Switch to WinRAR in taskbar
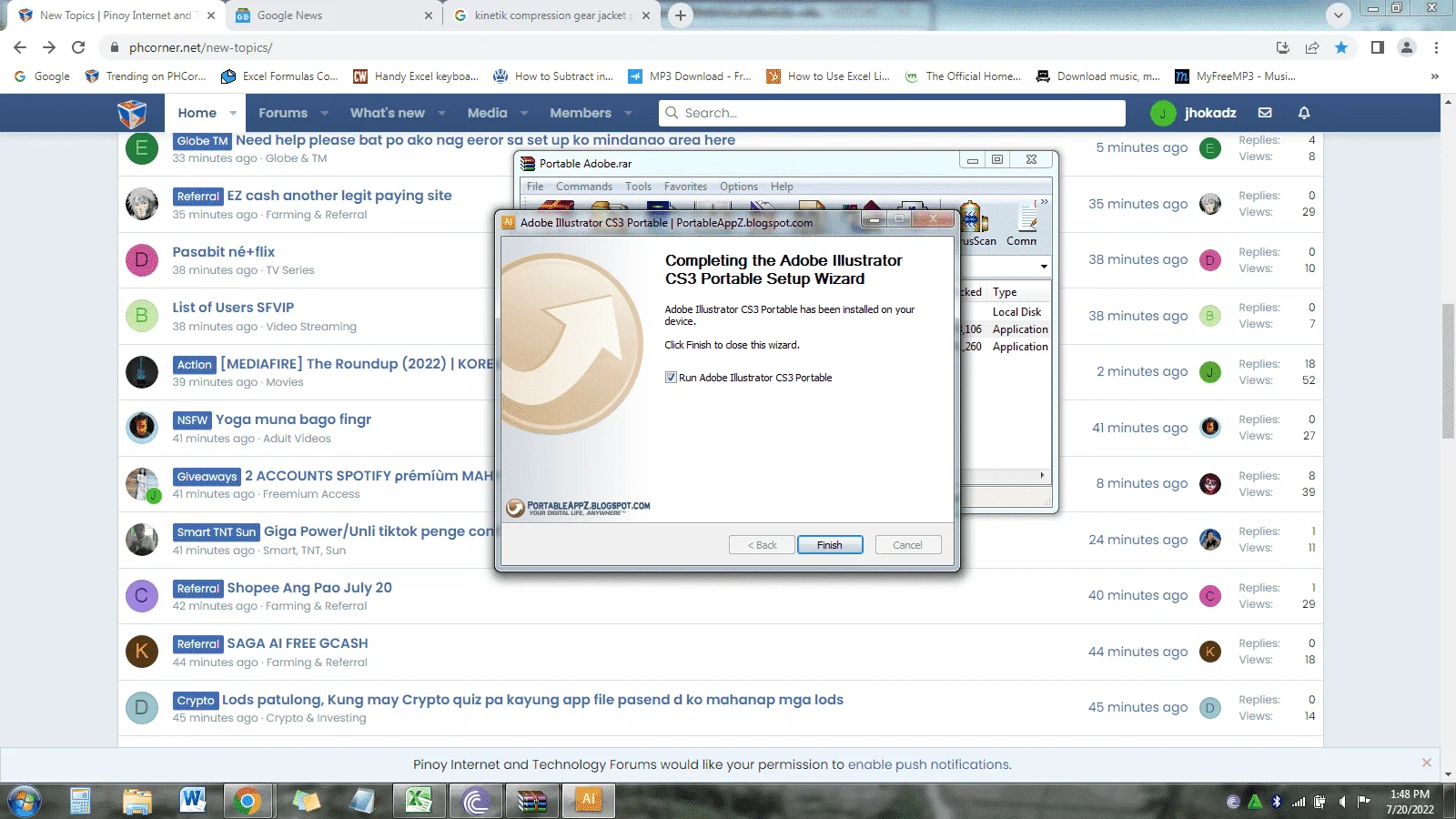This screenshot has width=1456, height=819. click(531, 801)
